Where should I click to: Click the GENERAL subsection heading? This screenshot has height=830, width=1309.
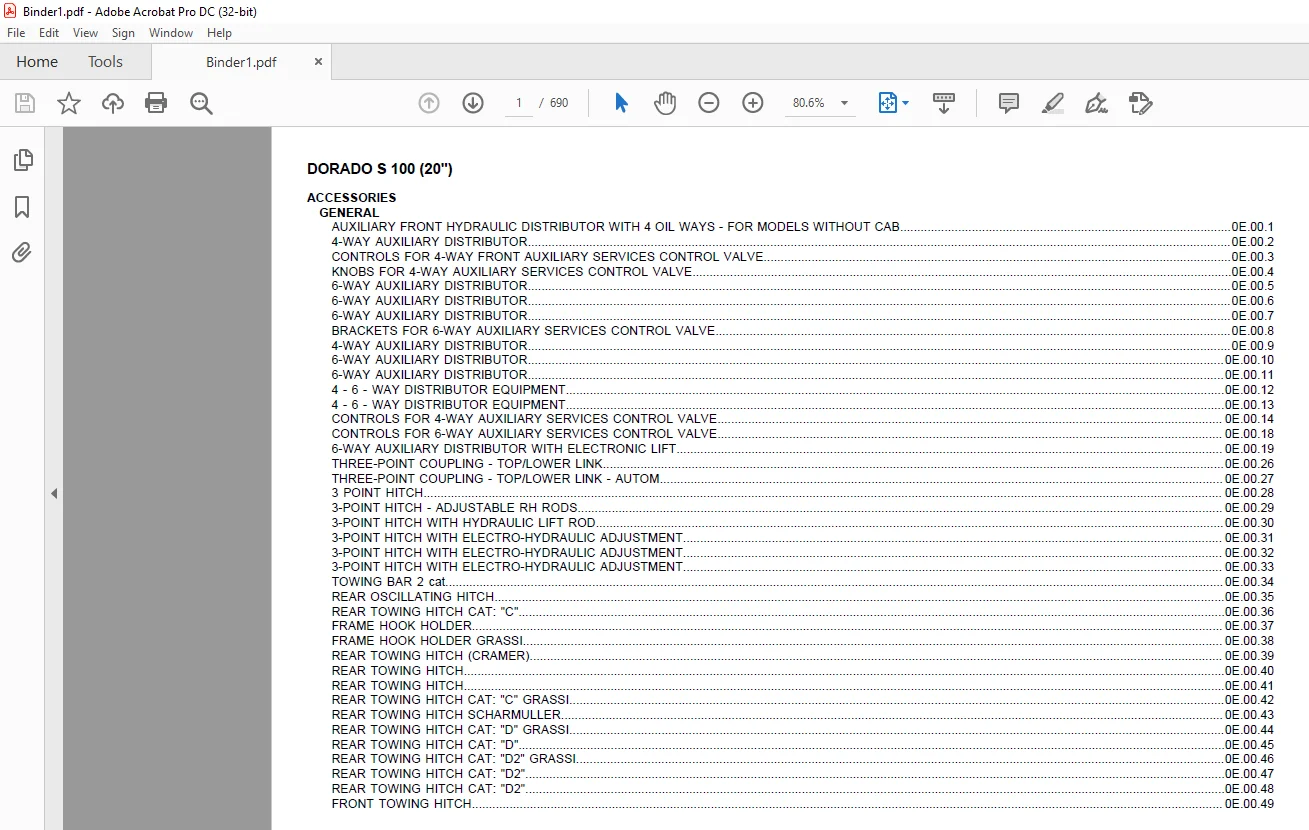pos(349,213)
